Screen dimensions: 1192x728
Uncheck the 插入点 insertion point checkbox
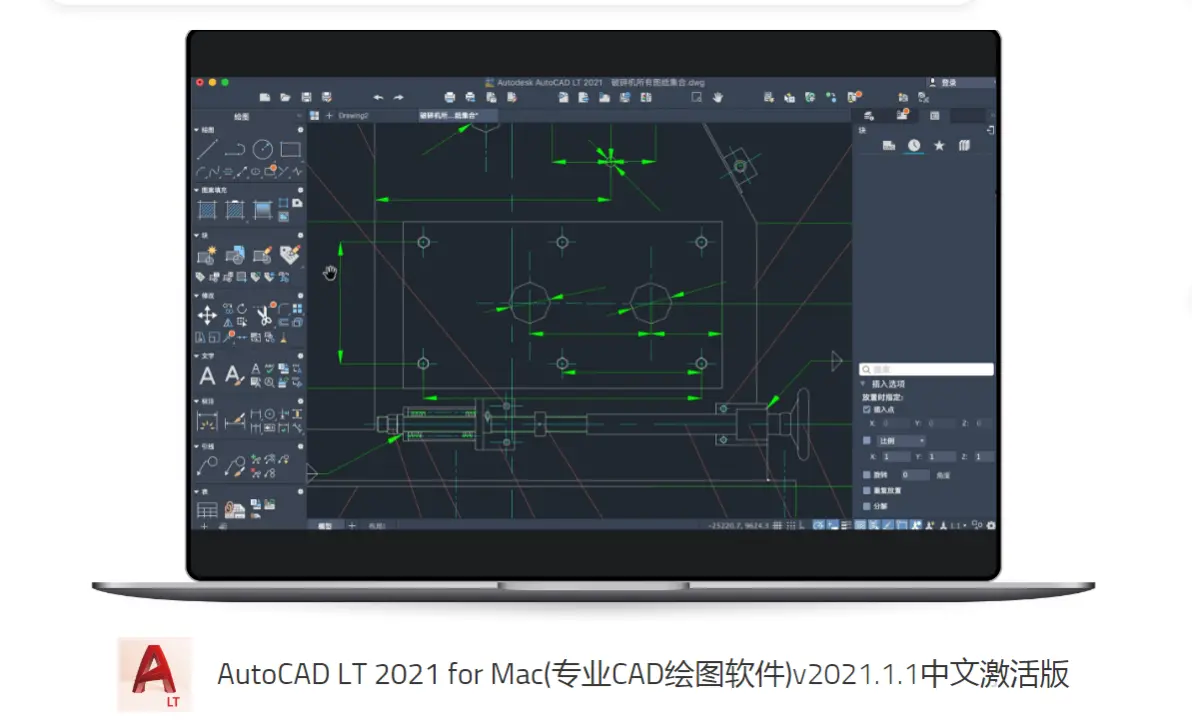pyautogui.click(x=867, y=410)
